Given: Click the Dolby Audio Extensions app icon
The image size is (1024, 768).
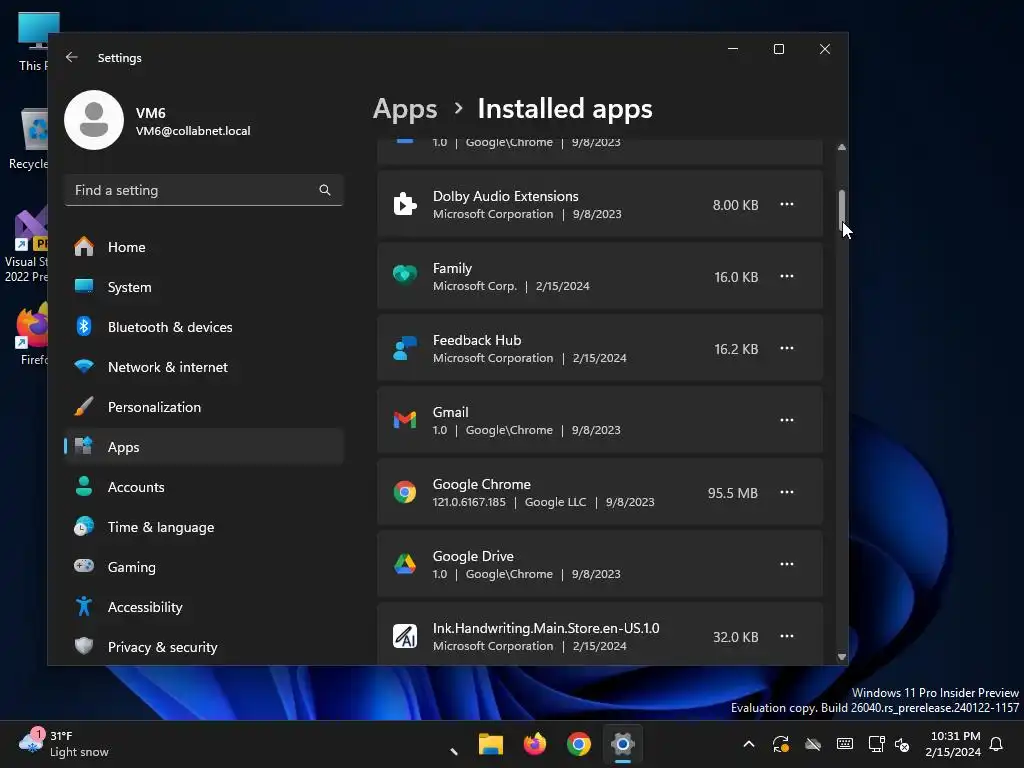Looking at the screenshot, I should pyautogui.click(x=405, y=204).
